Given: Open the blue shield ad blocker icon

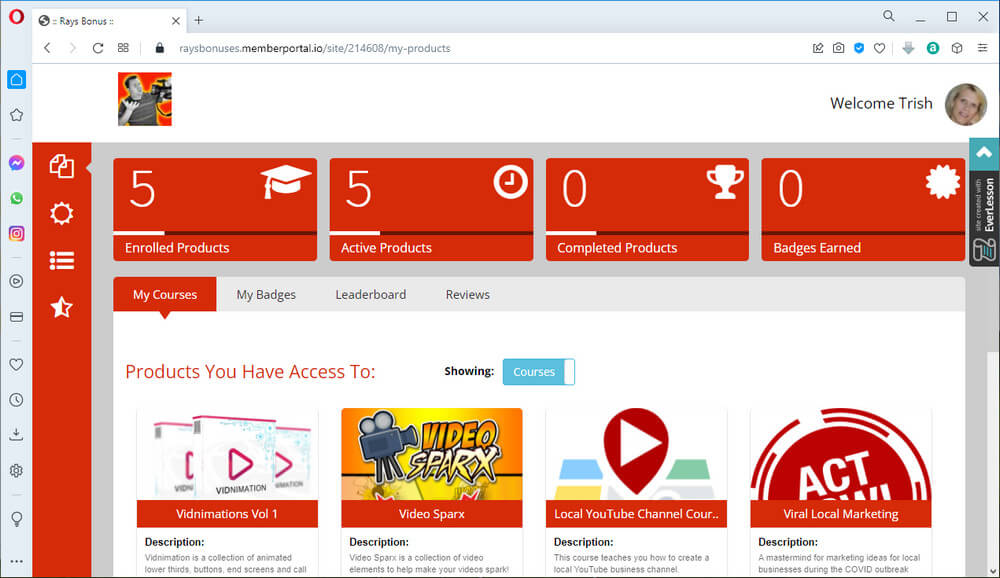Looking at the screenshot, I should (x=859, y=48).
